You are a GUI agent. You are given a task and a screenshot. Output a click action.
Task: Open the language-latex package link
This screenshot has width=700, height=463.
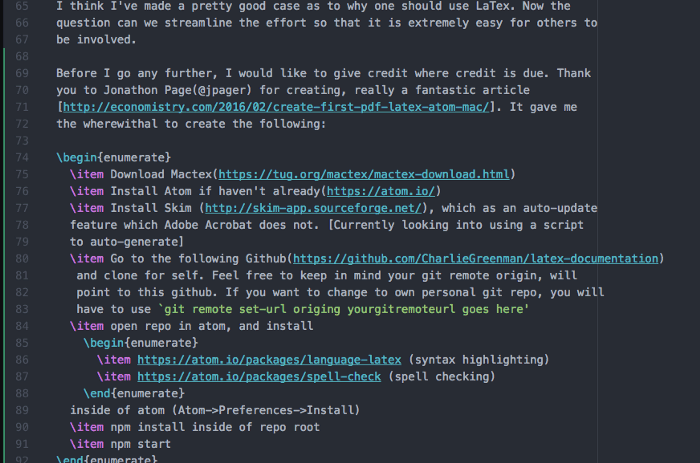[x=269, y=360]
